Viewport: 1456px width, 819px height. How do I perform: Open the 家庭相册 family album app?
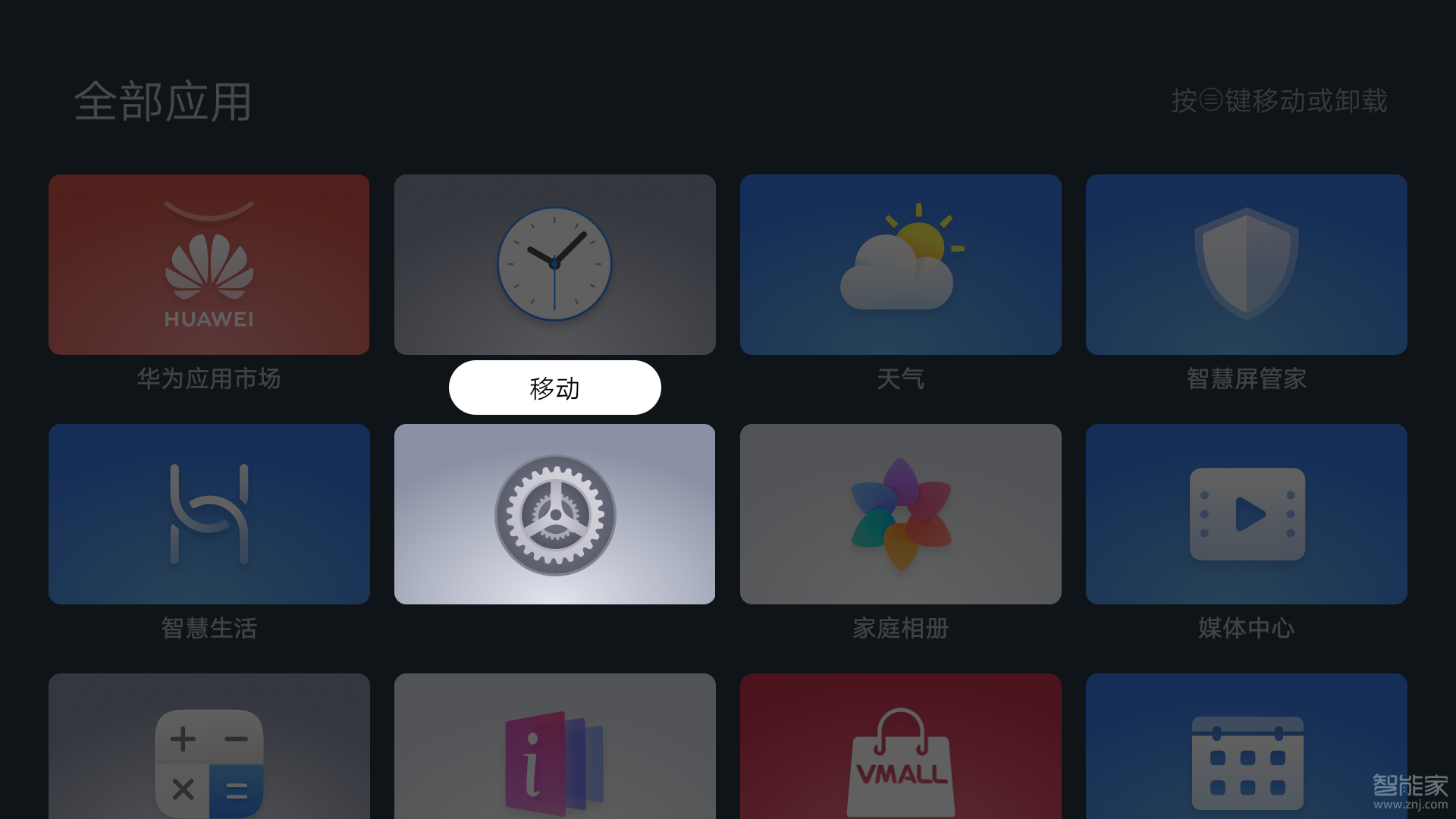[x=901, y=514]
